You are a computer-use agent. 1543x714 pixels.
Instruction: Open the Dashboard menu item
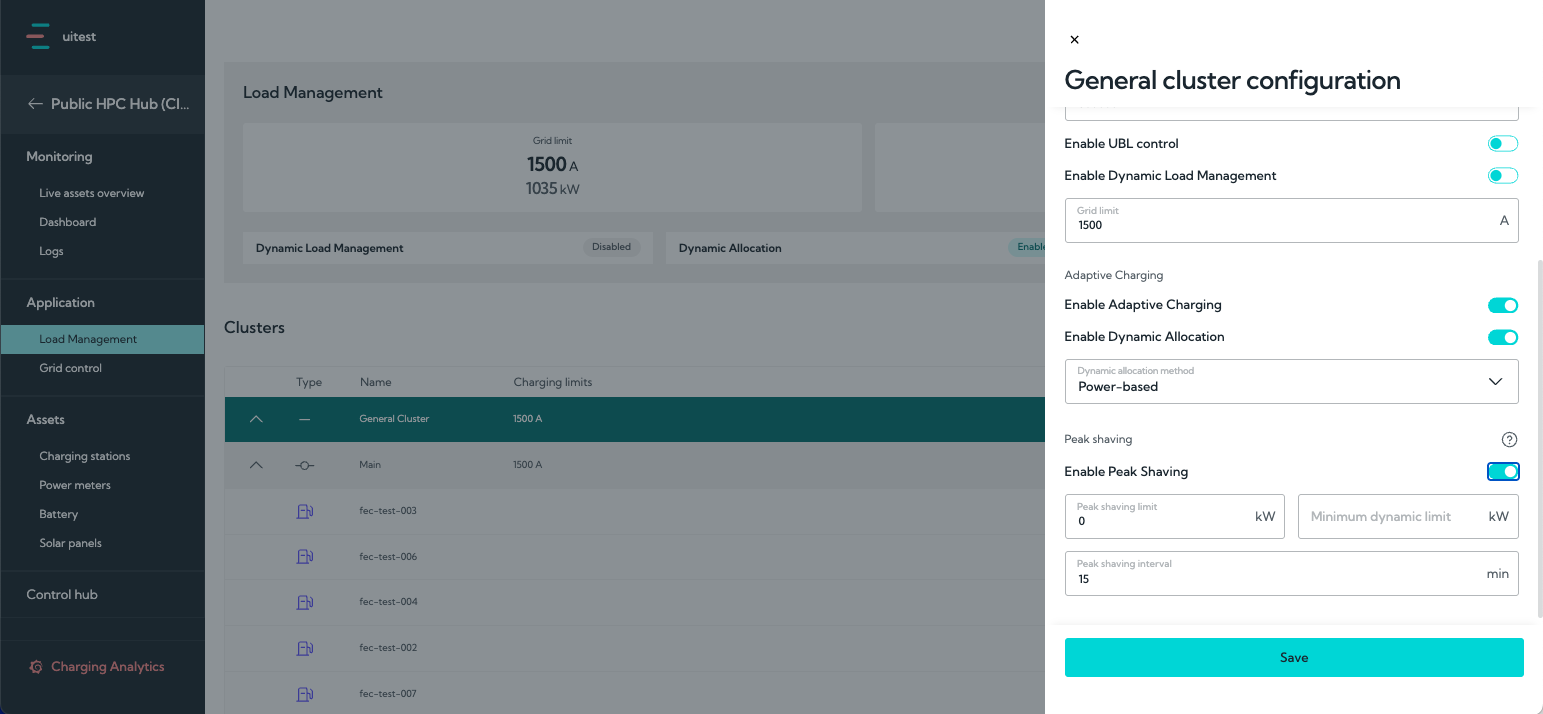click(x=68, y=222)
